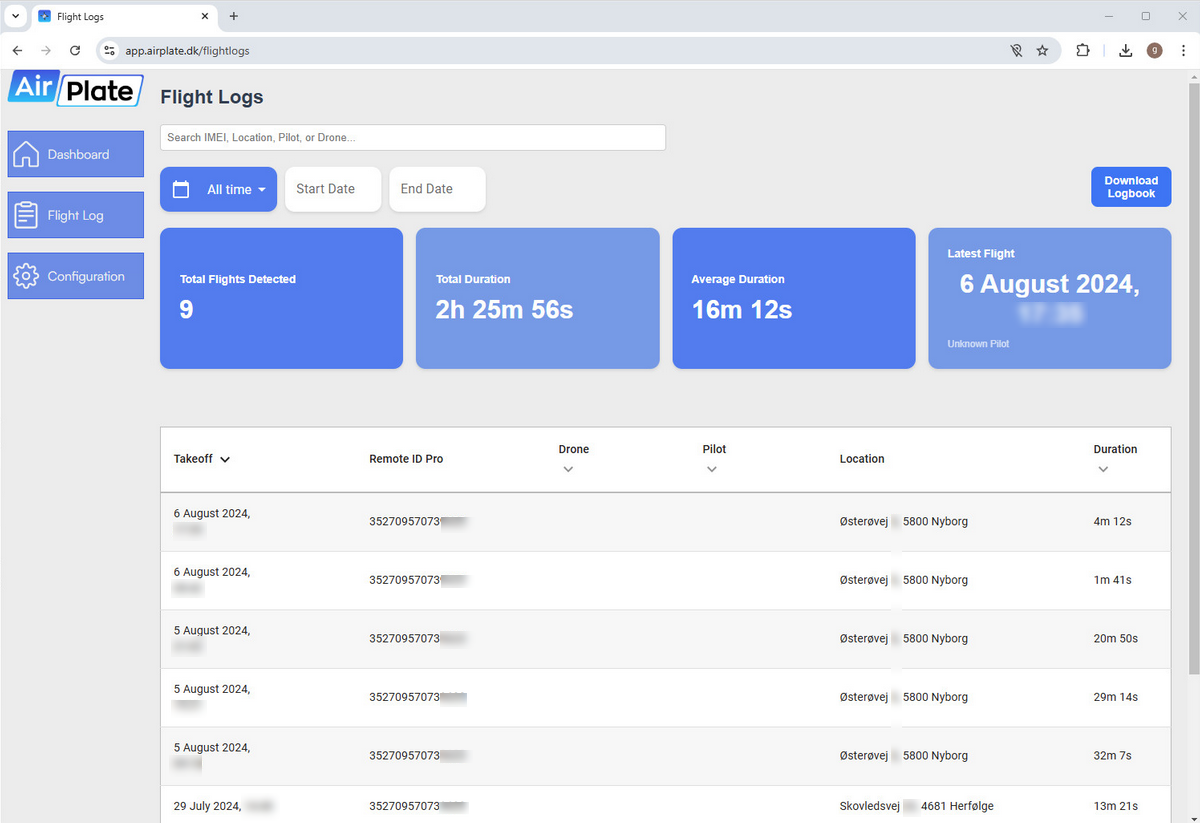Click the Configuration gear icon
This screenshot has height=823, width=1200.
pos(27,276)
